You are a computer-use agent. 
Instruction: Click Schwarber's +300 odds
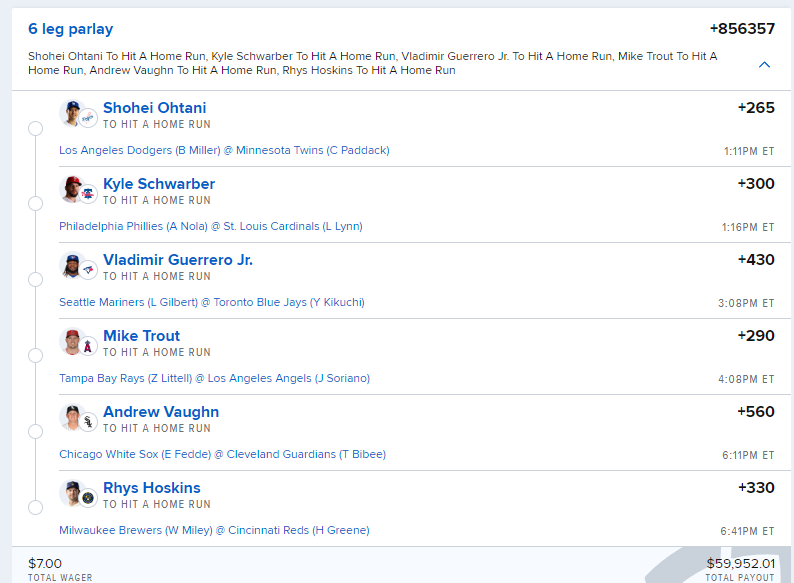pyautogui.click(x=756, y=184)
